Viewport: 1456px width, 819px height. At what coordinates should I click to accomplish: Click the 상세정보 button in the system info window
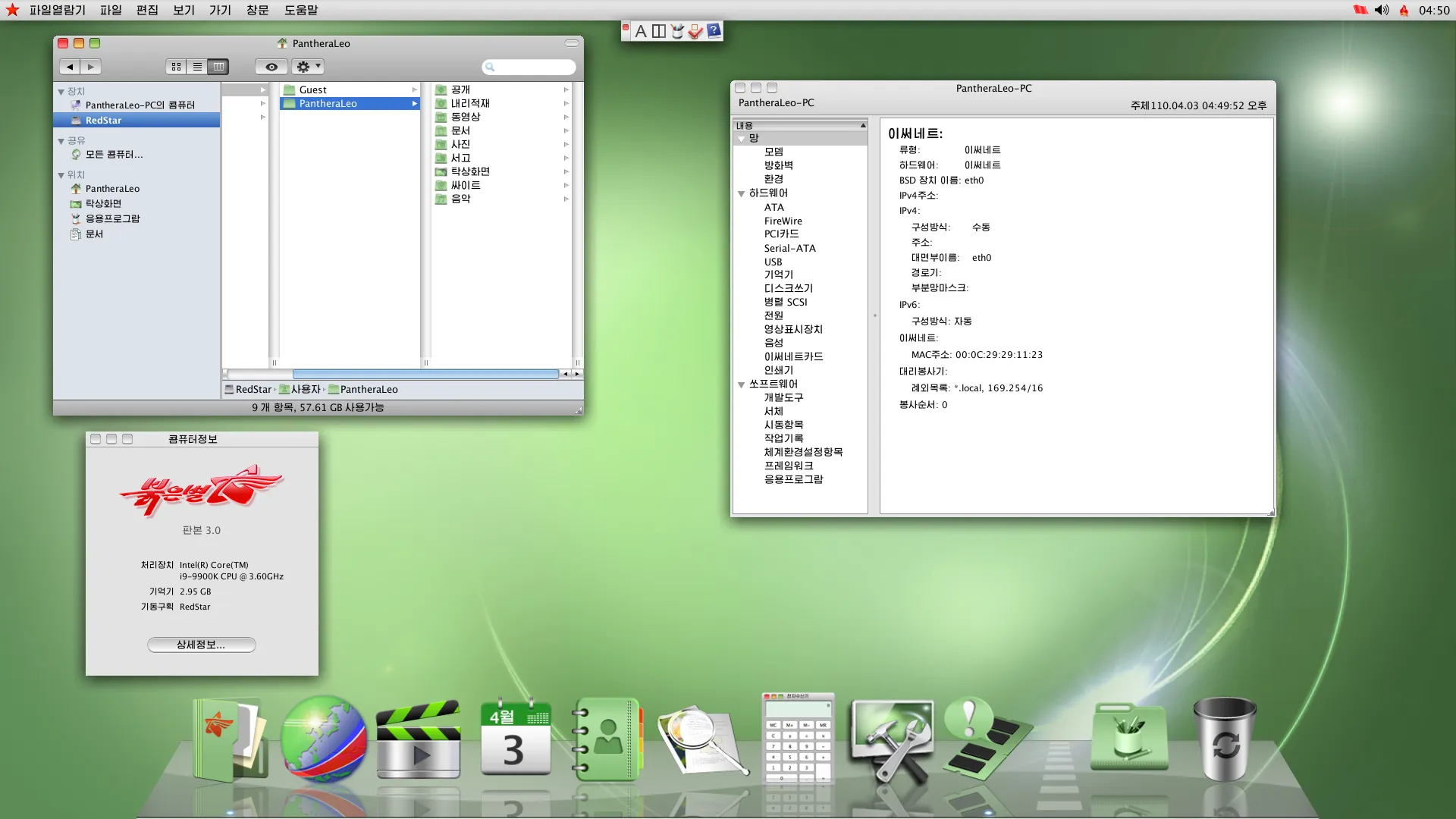(x=201, y=645)
